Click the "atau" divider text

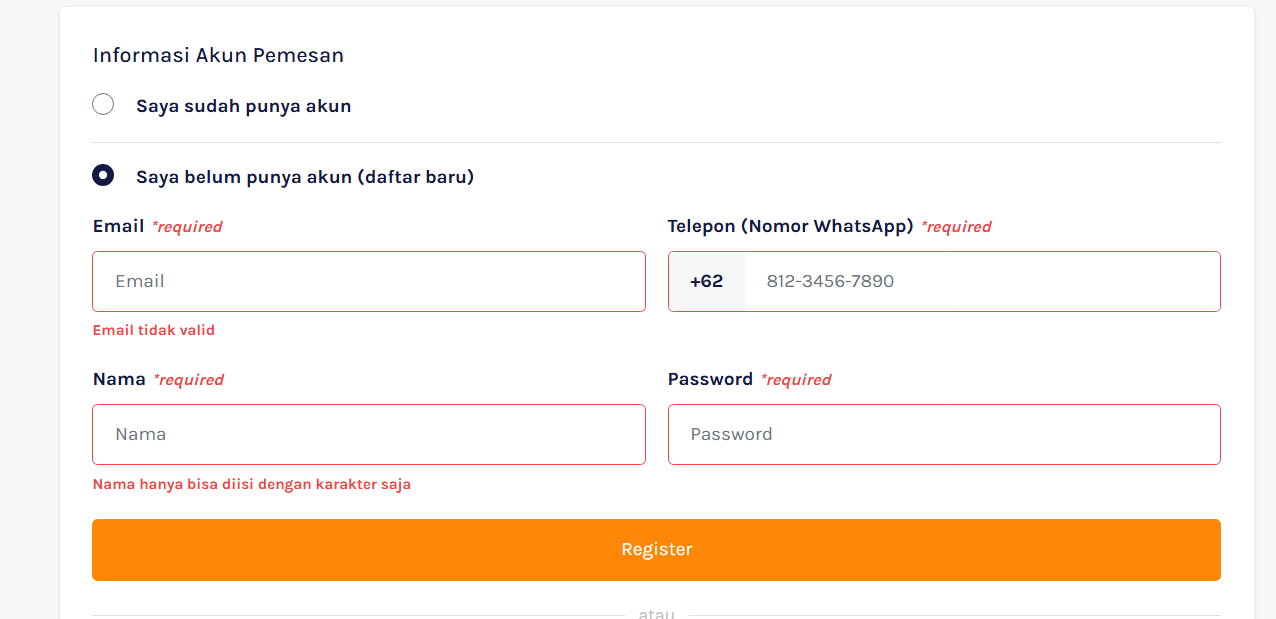click(656, 613)
